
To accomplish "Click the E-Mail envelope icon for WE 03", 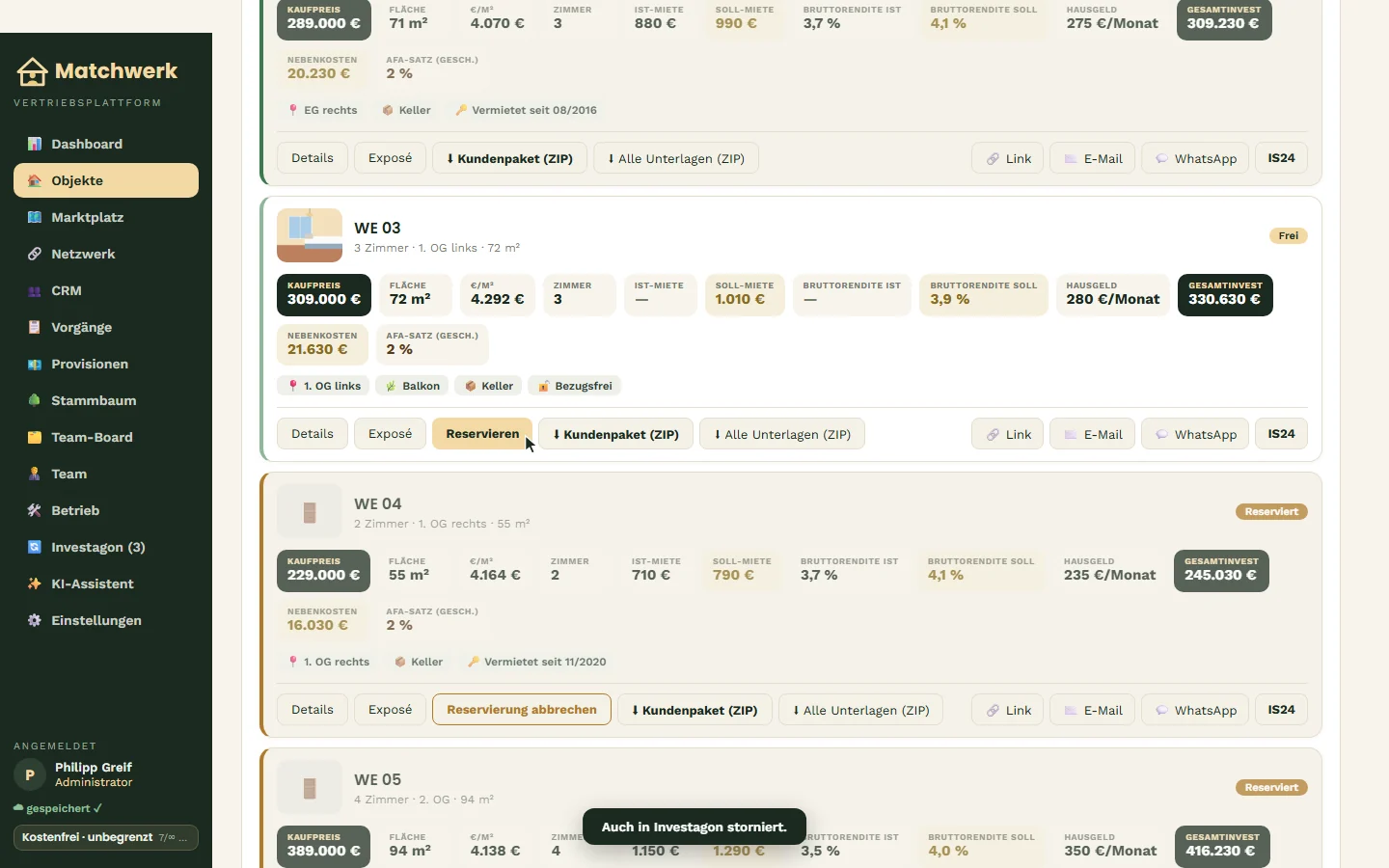I will click(1071, 435).
